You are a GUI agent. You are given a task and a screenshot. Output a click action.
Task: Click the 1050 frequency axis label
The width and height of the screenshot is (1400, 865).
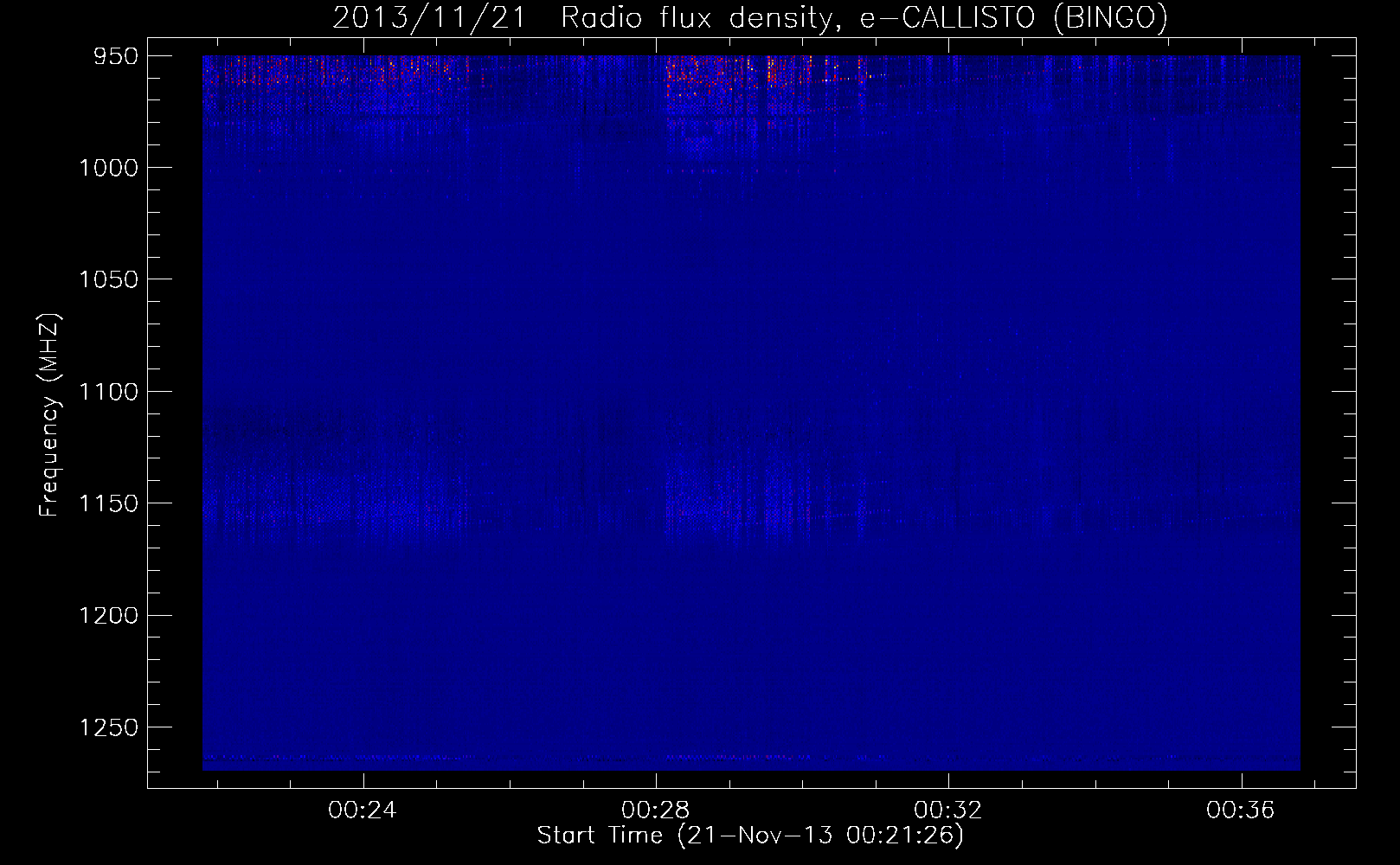(109, 279)
